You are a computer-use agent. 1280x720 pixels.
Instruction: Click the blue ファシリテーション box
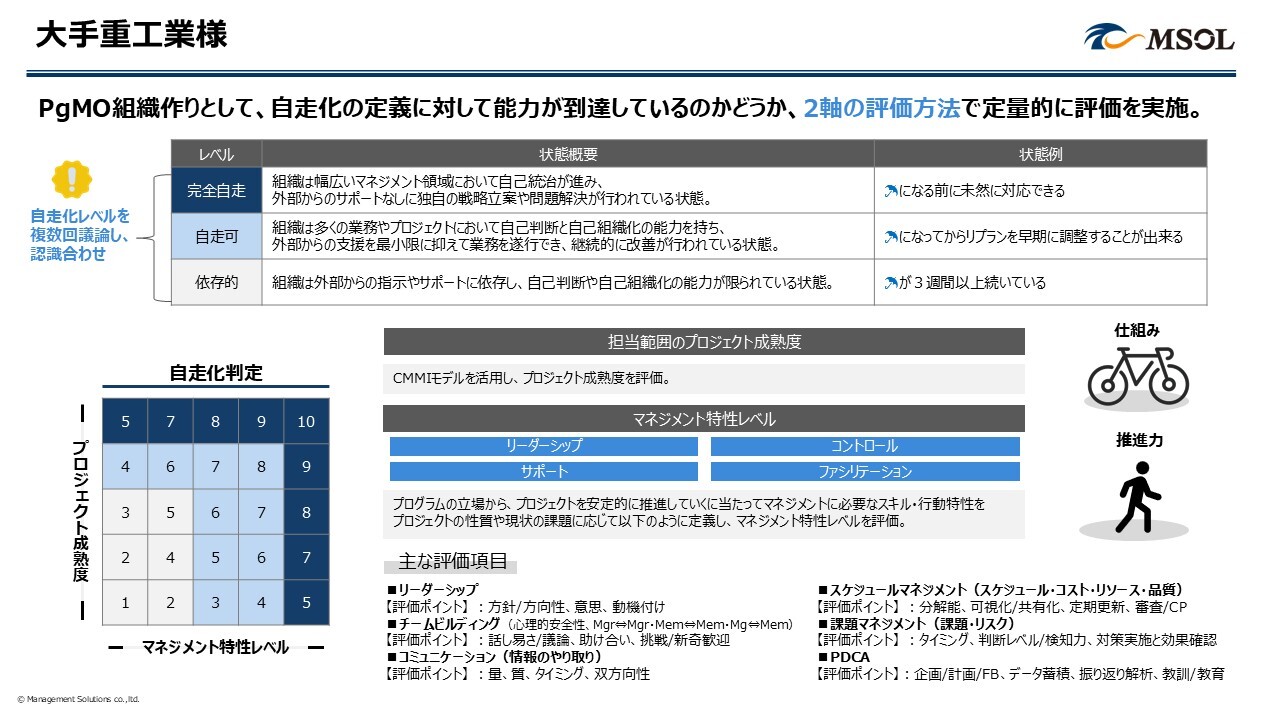pyautogui.click(x=865, y=471)
